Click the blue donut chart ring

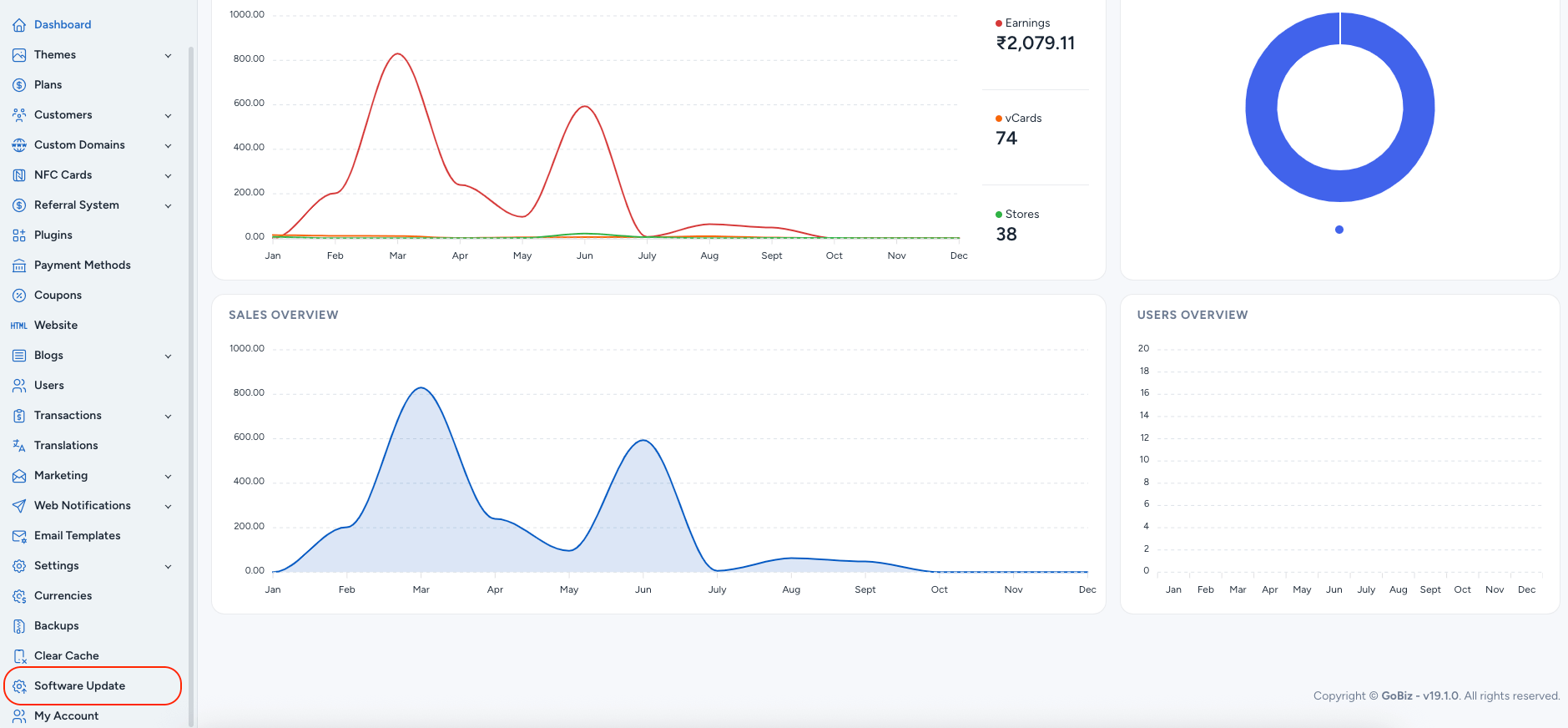pos(1261,107)
